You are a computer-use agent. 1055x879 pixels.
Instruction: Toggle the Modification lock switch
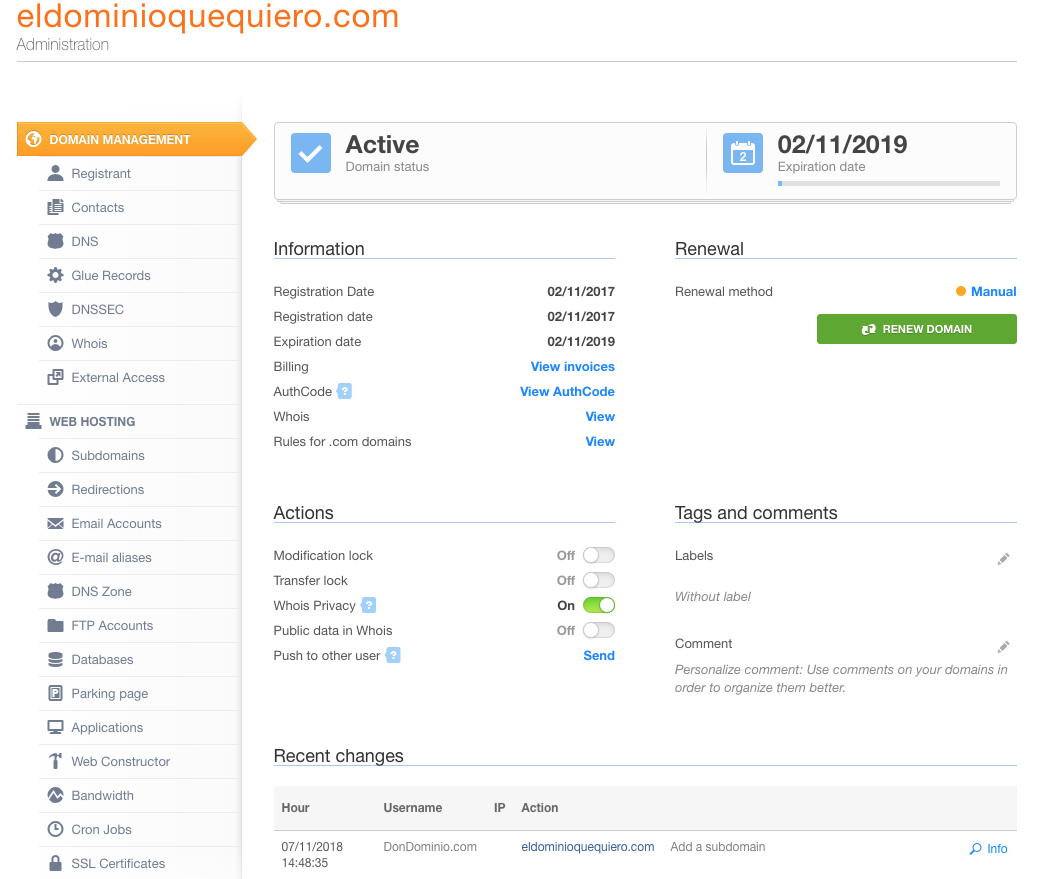tap(599, 555)
